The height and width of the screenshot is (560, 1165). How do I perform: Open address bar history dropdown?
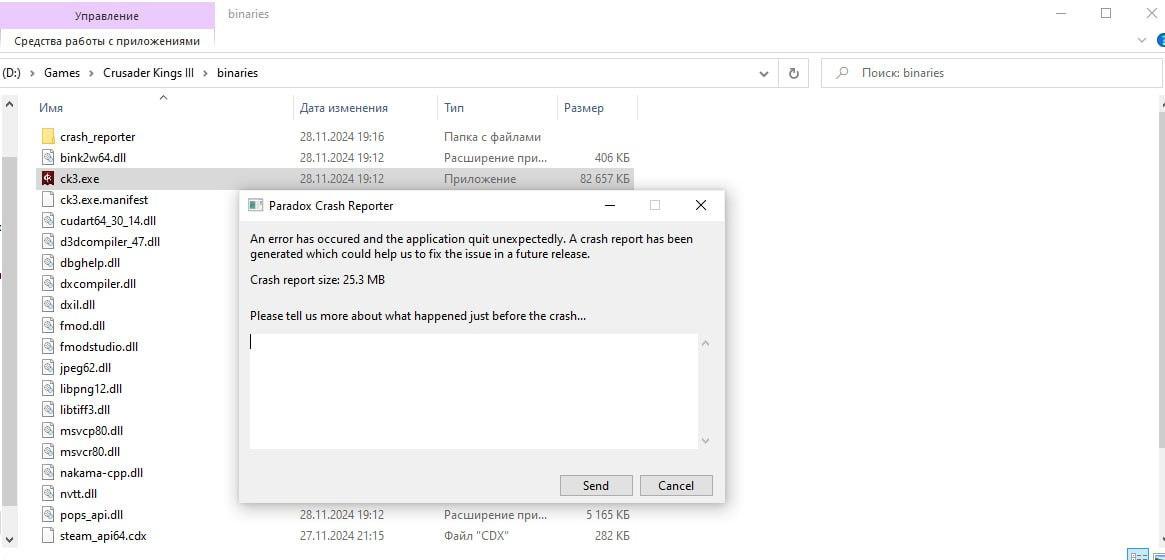point(764,74)
